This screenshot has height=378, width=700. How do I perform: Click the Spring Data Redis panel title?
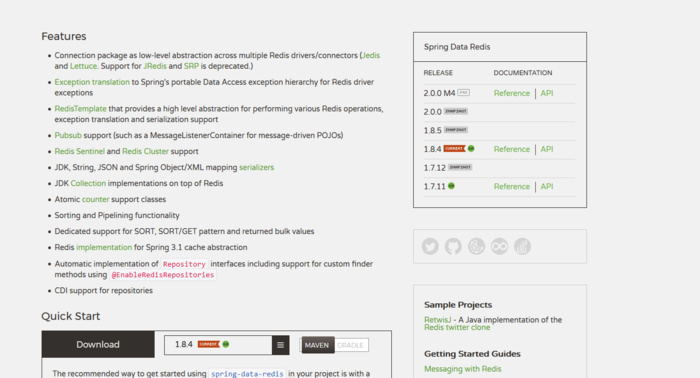tap(457, 47)
